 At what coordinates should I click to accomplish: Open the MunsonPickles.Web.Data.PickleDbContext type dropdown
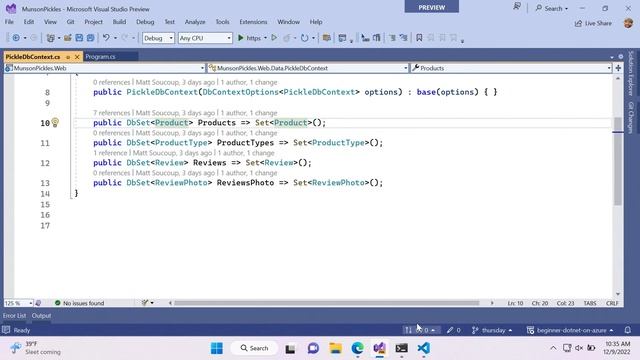[x=308, y=68]
